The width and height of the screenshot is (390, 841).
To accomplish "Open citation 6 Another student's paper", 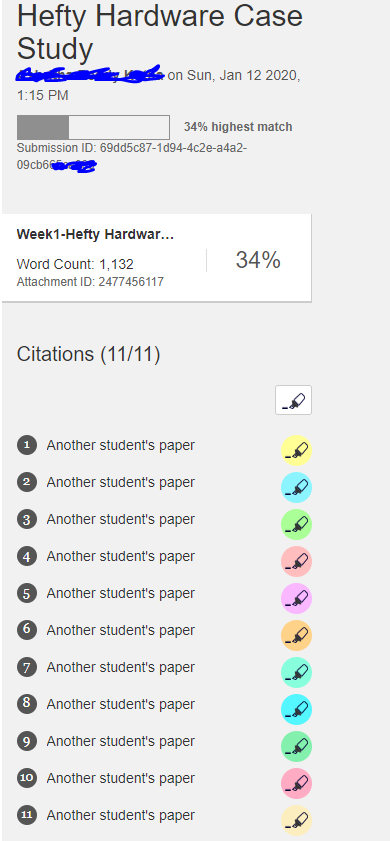I will click(x=121, y=630).
